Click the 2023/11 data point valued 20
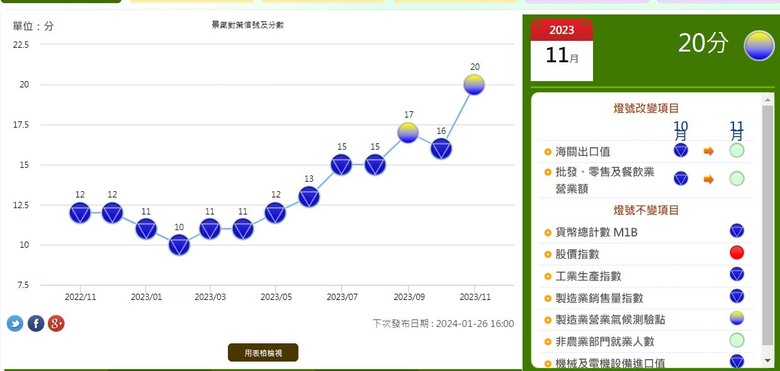The width and height of the screenshot is (780, 371). (x=474, y=85)
